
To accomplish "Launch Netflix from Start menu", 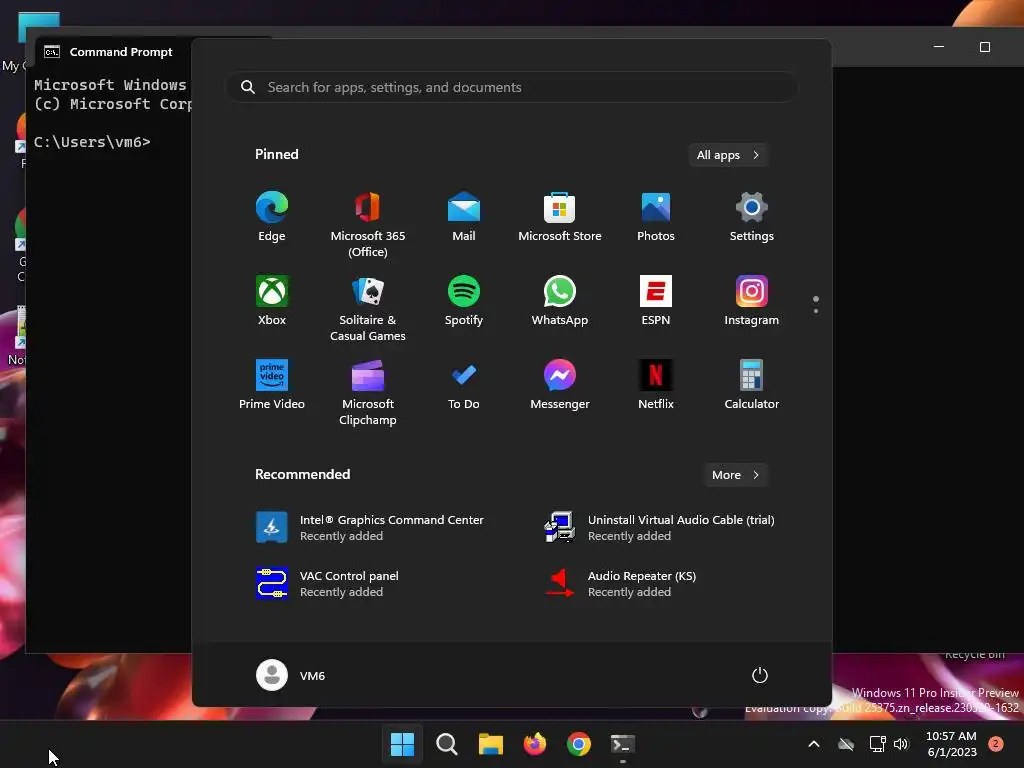I will (656, 385).
